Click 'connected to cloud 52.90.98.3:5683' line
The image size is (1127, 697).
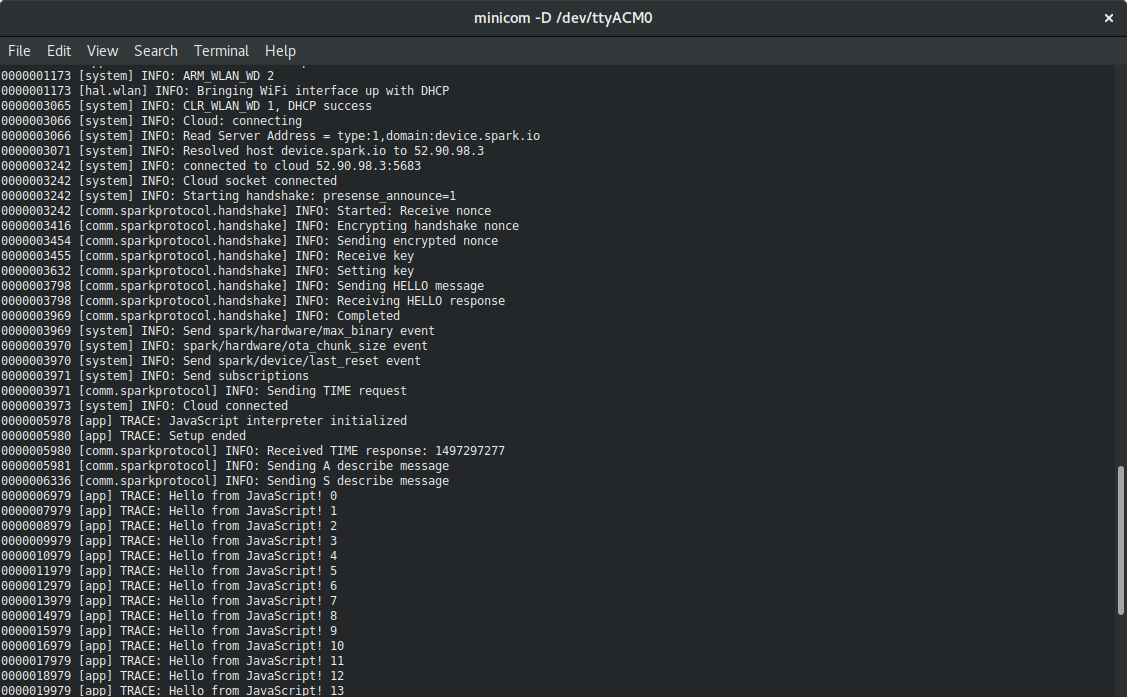click(211, 166)
